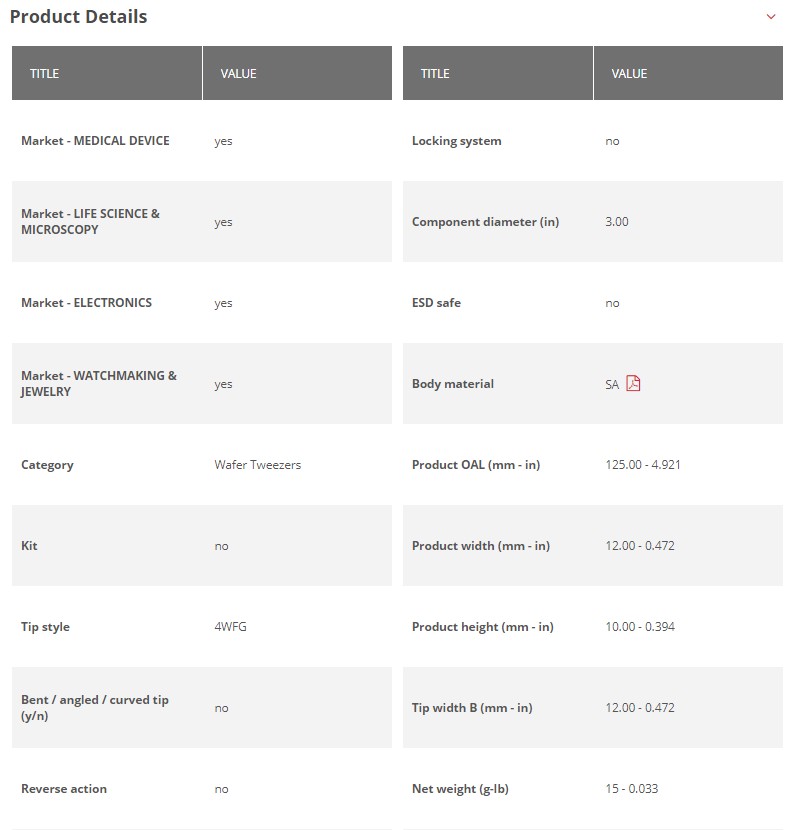Click the SA body material value

(612, 384)
